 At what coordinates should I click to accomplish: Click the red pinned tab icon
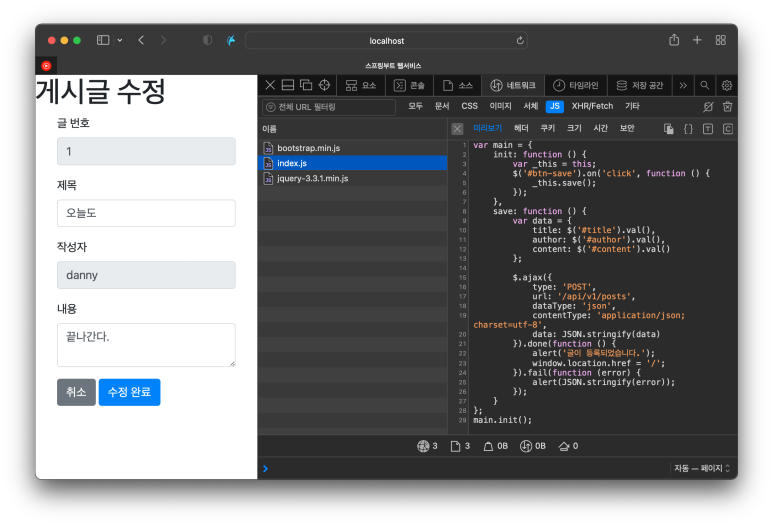46,66
